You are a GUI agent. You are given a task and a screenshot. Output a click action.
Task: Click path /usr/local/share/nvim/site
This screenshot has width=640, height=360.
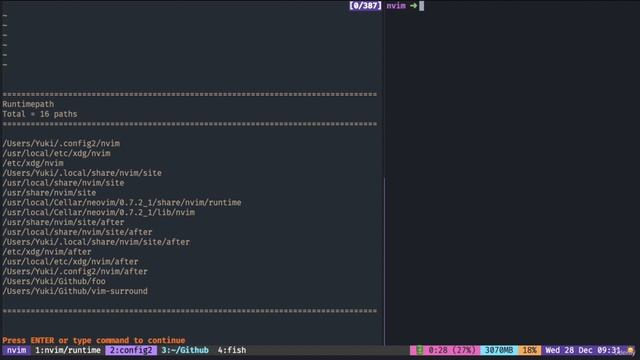click(x=63, y=182)
